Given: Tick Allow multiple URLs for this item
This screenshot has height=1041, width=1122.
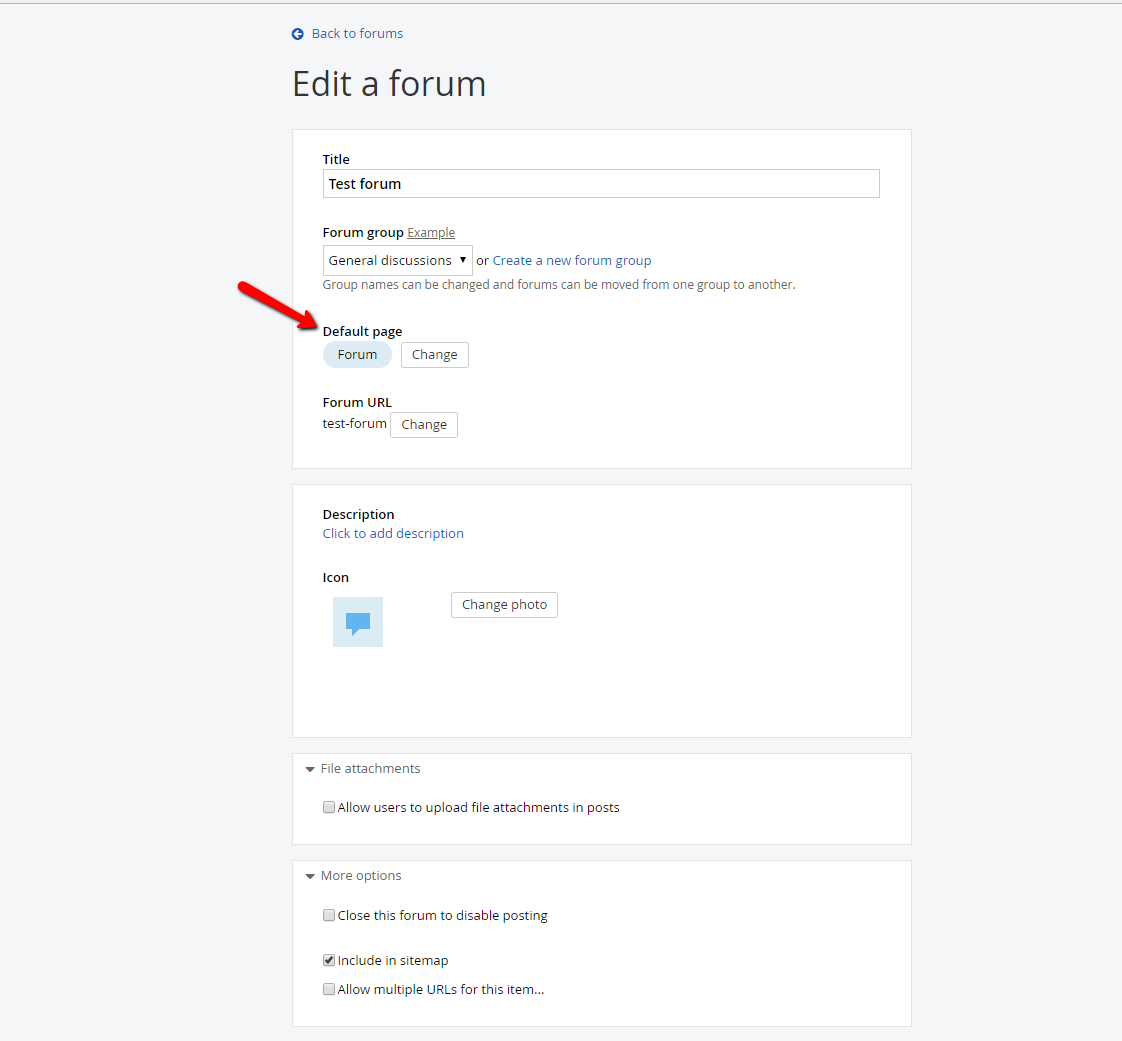Looking at the screenshot, I should (x=328, y=989).
